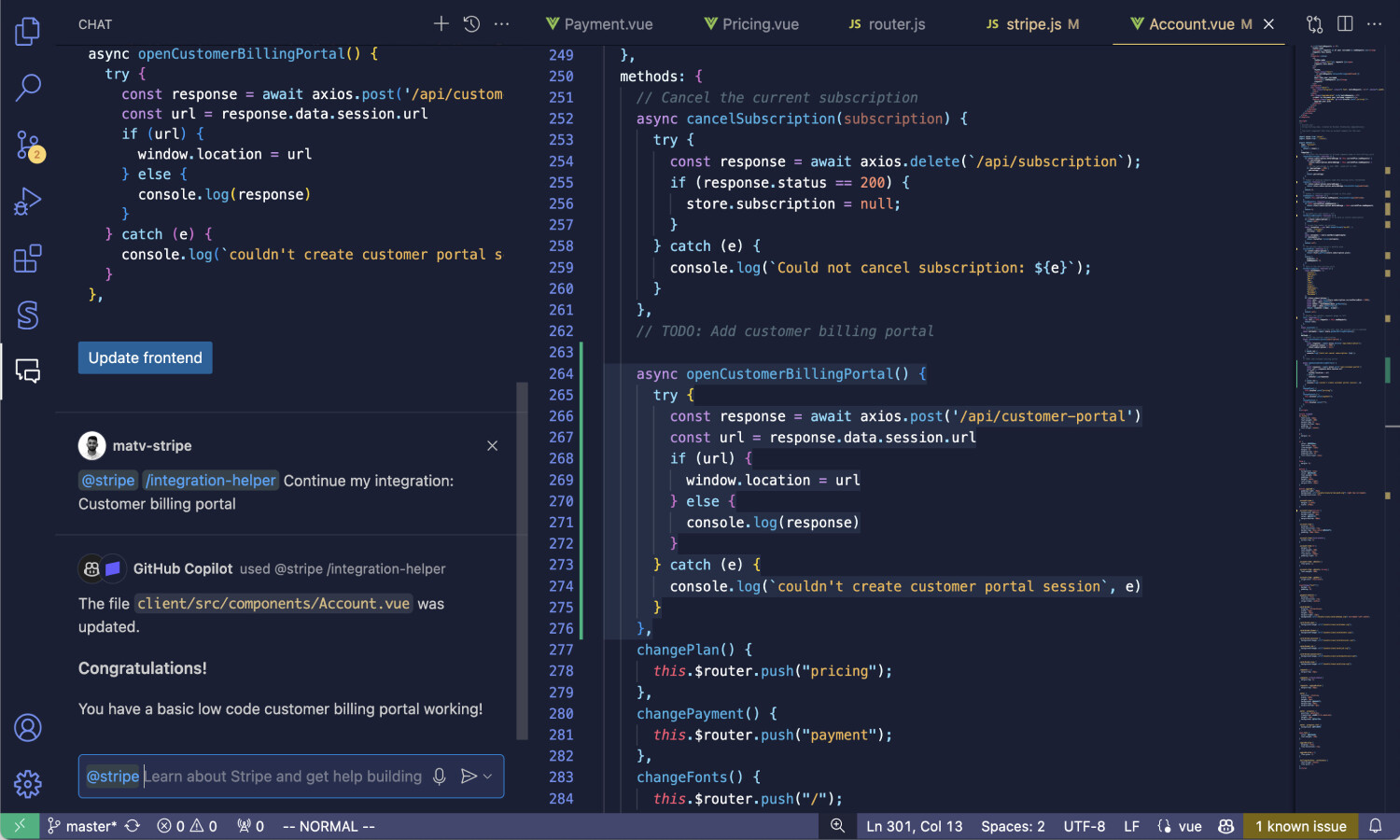
Task: Split the editor right
Action: pos(1345,24)
